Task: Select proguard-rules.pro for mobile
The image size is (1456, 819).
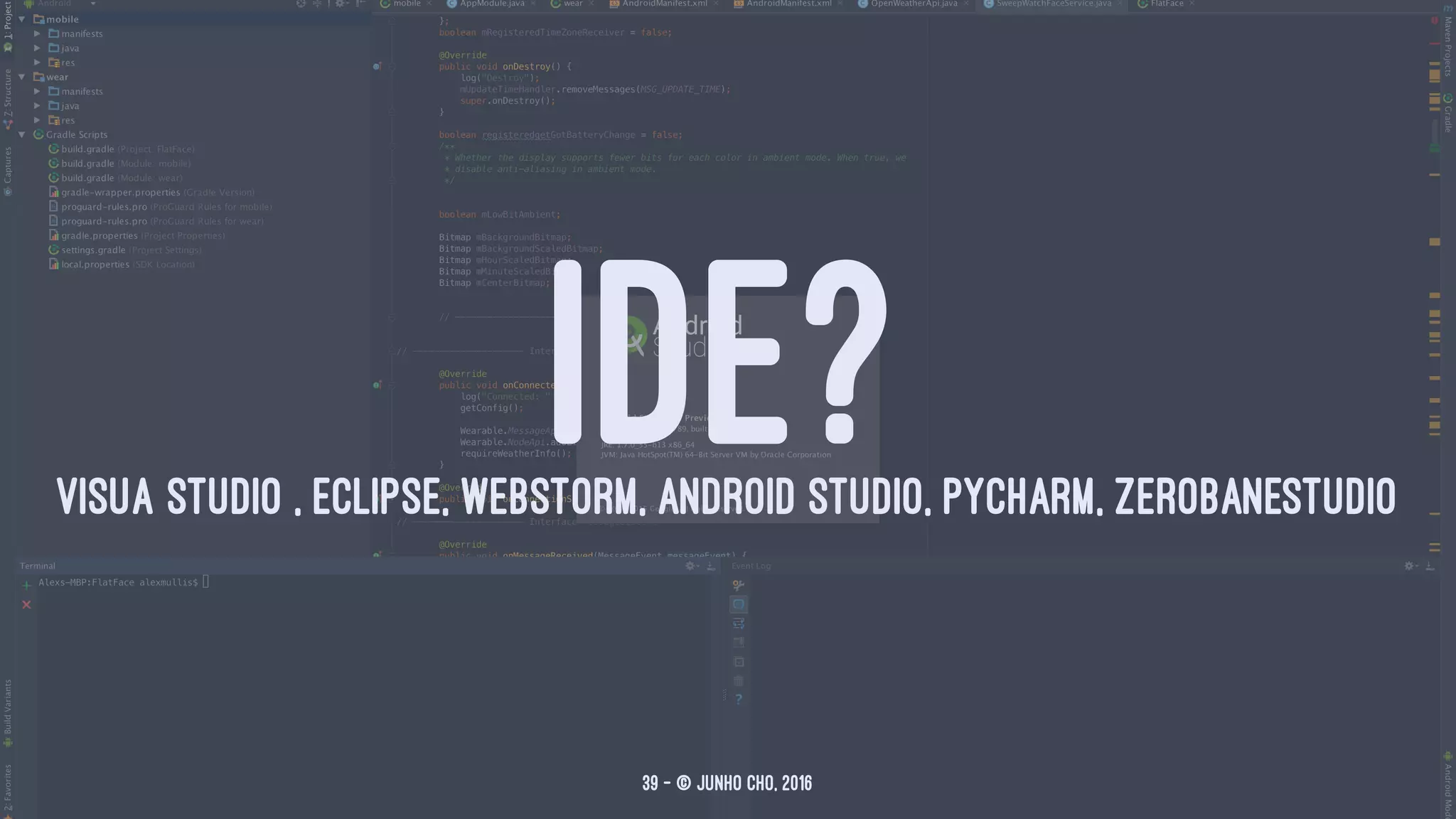Action: [160, 207]
